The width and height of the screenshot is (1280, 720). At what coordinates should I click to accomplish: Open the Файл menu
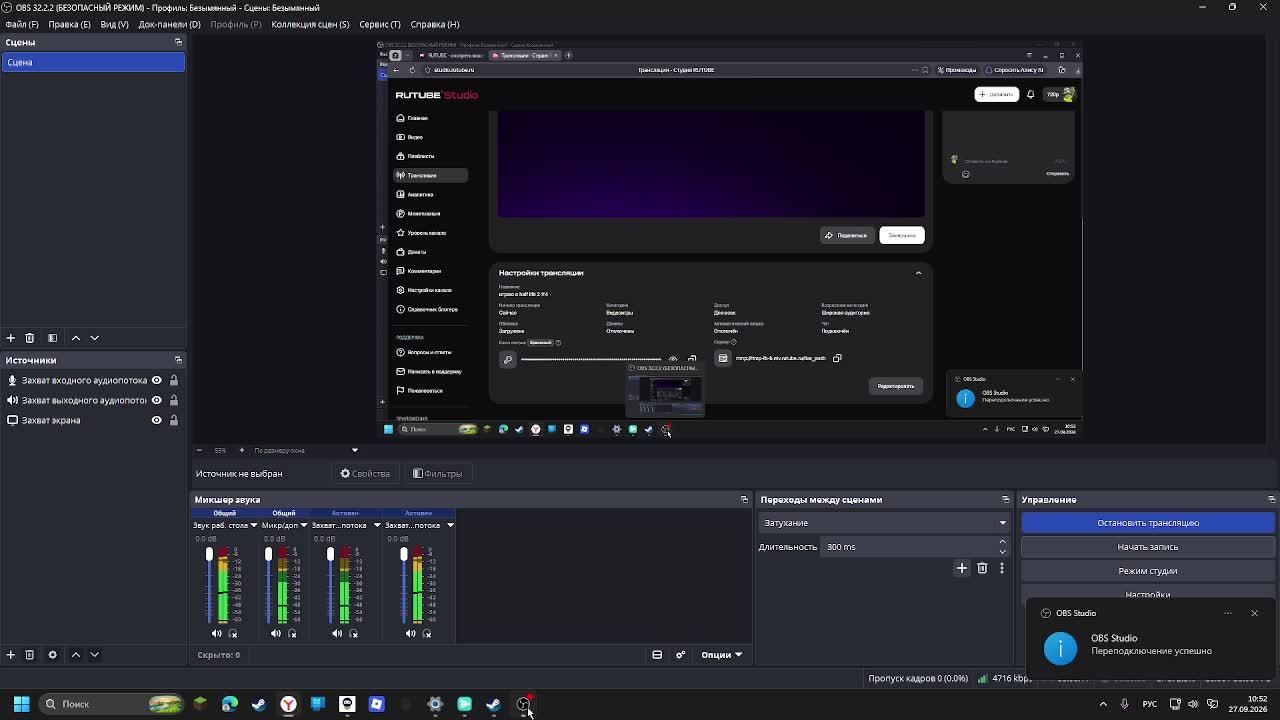click(x=22, y=24)
